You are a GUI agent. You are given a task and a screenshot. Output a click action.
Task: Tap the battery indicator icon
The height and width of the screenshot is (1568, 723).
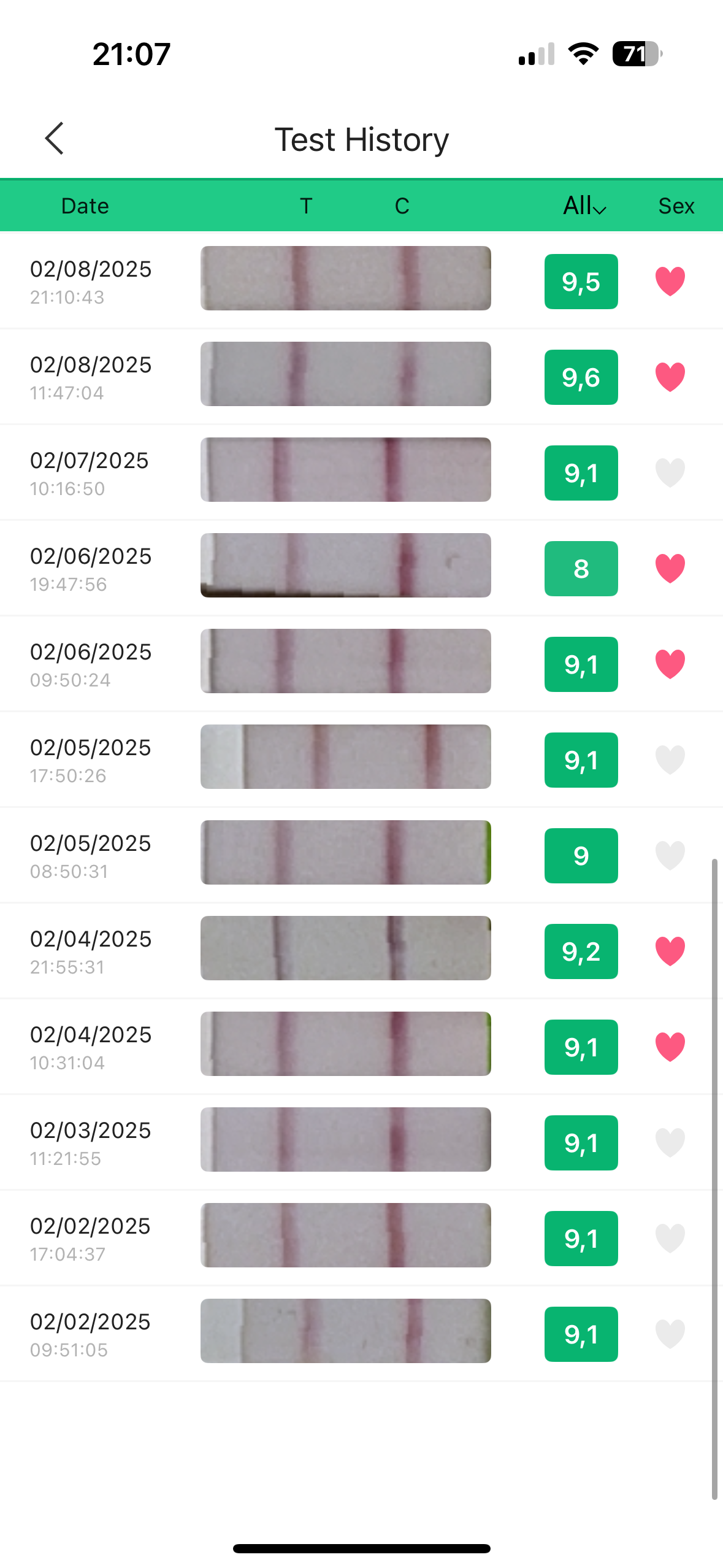[x=637, y=54]
